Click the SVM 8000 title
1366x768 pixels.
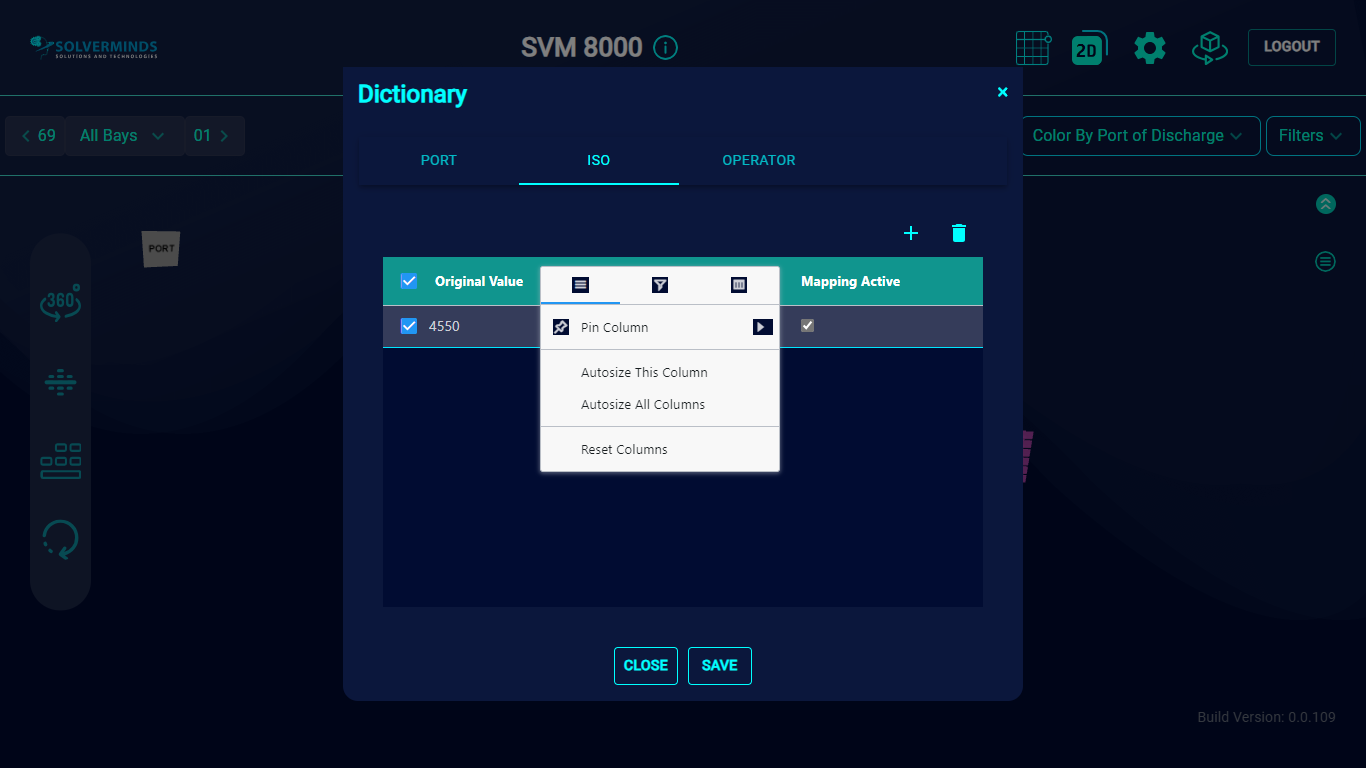click(582, 47)
